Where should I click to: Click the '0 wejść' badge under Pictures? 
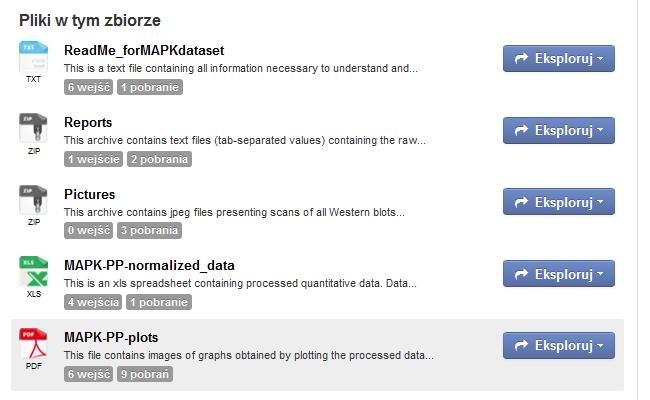point(88,230)
